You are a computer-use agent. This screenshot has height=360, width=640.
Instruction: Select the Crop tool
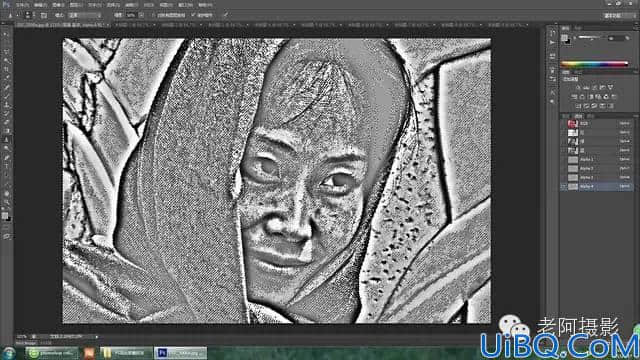pos(7,70)
